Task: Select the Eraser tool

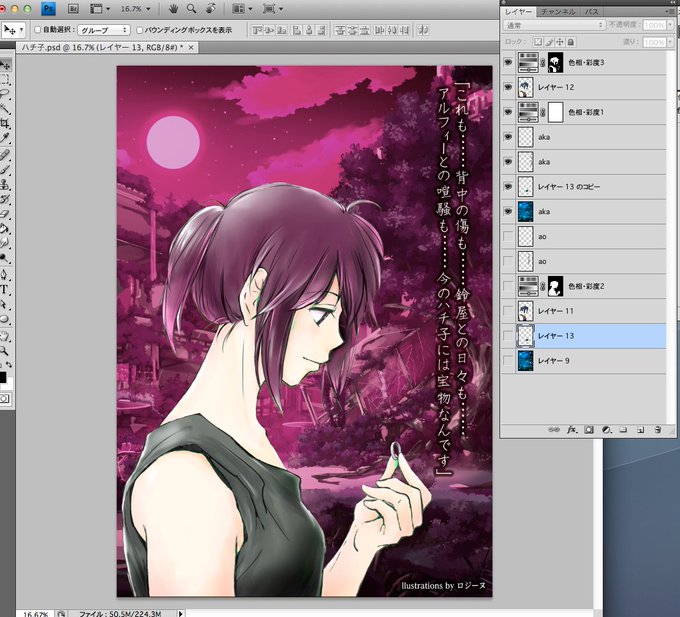Action: (5, 214)
